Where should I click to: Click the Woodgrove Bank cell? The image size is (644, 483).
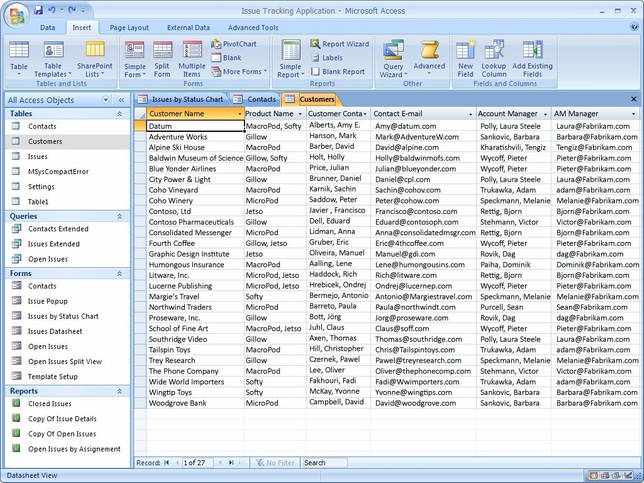point(195,403)
